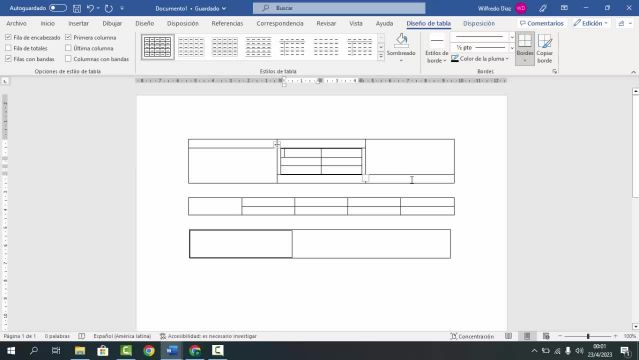Open the Edición mode dropdown
Image resolution: width=639 pixels, height=360 pixels.
591,24
